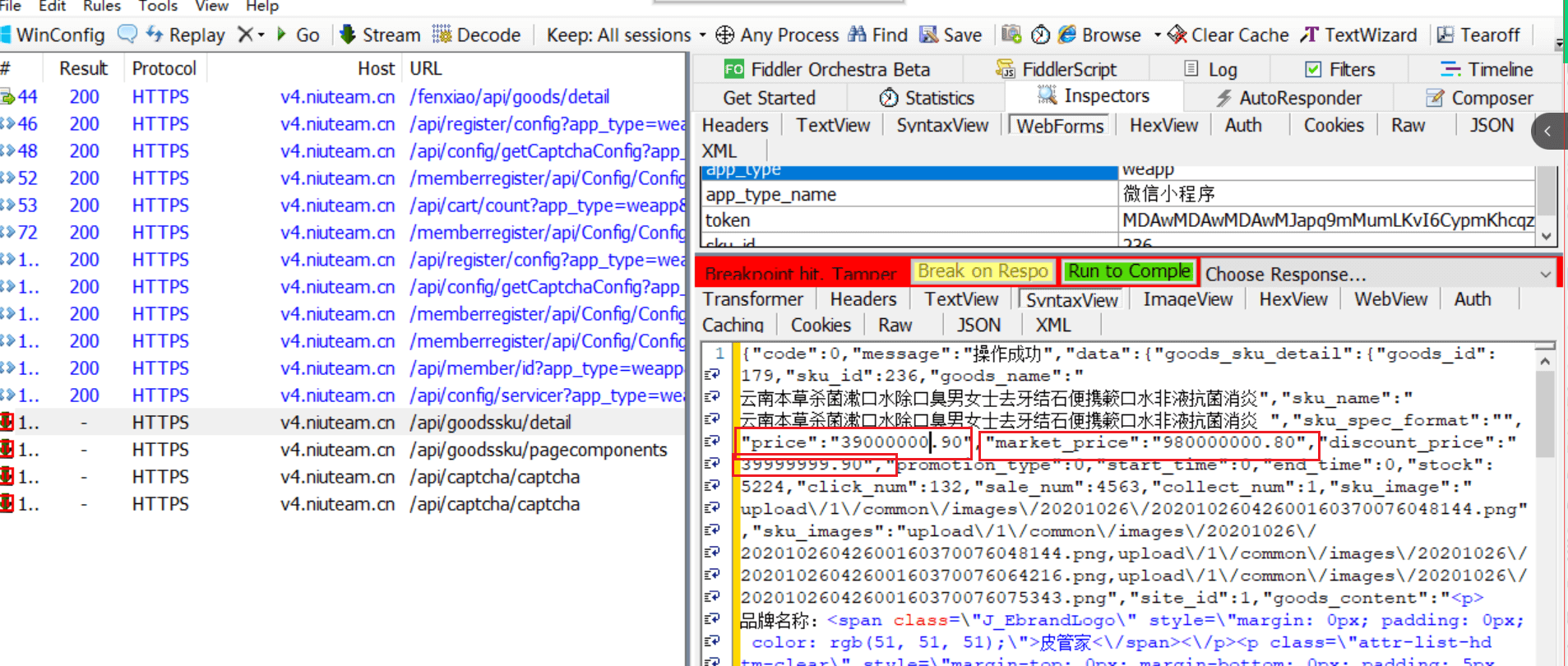Open the View menu
The height and width of the screenshot is (666, 1568).
point(211,7)
